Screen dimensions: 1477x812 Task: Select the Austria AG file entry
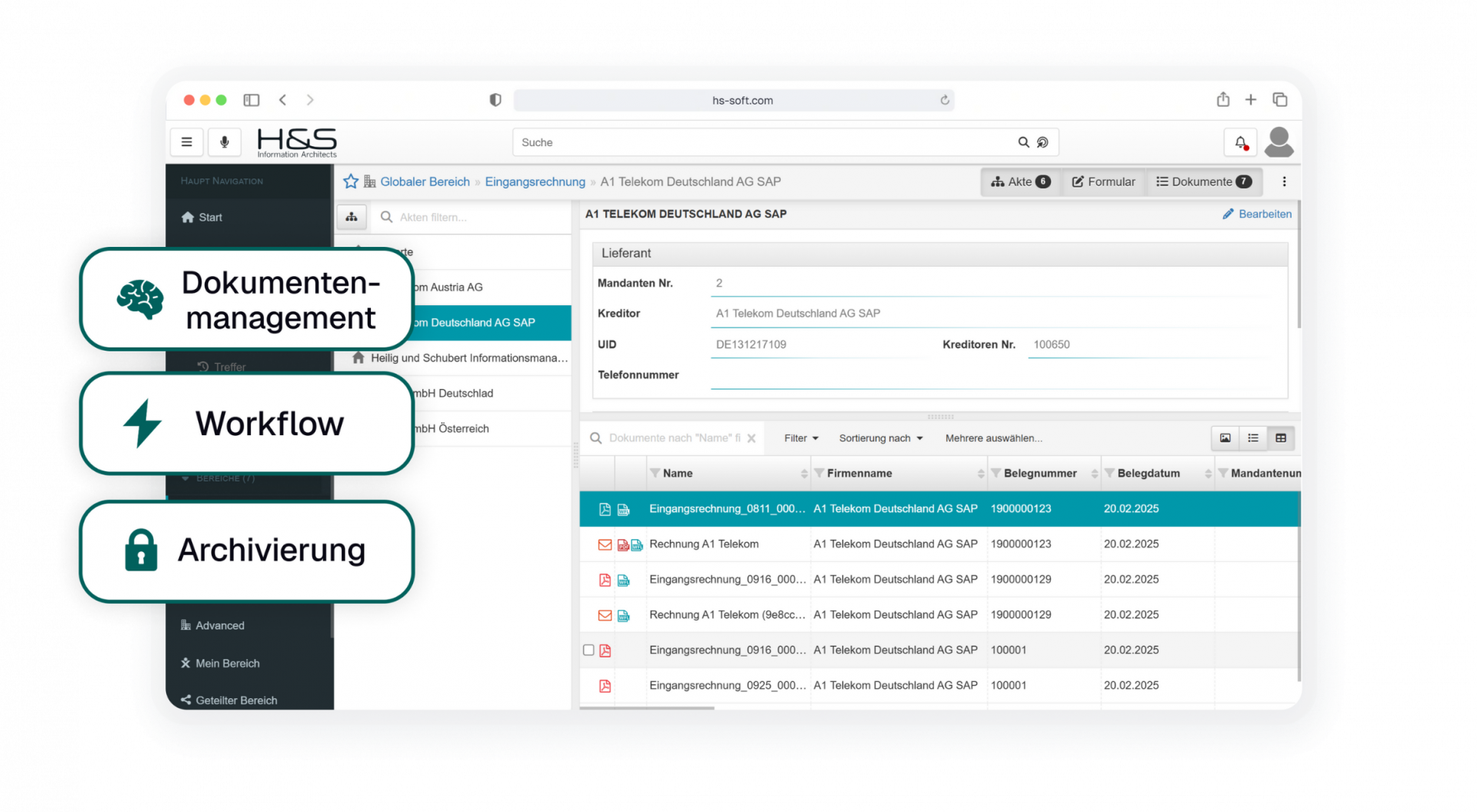click(x=454, y=288)
